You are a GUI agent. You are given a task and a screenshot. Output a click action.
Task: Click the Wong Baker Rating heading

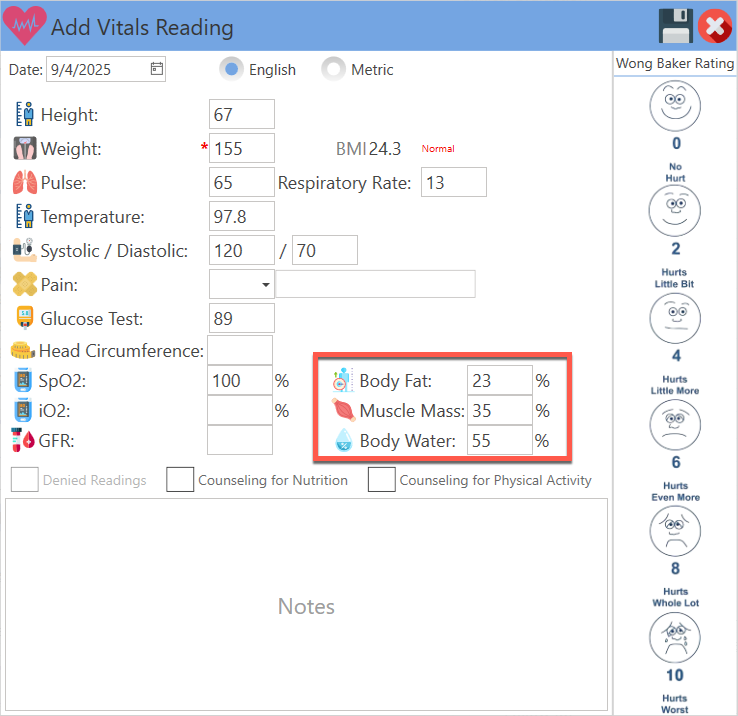coord(675,63)
